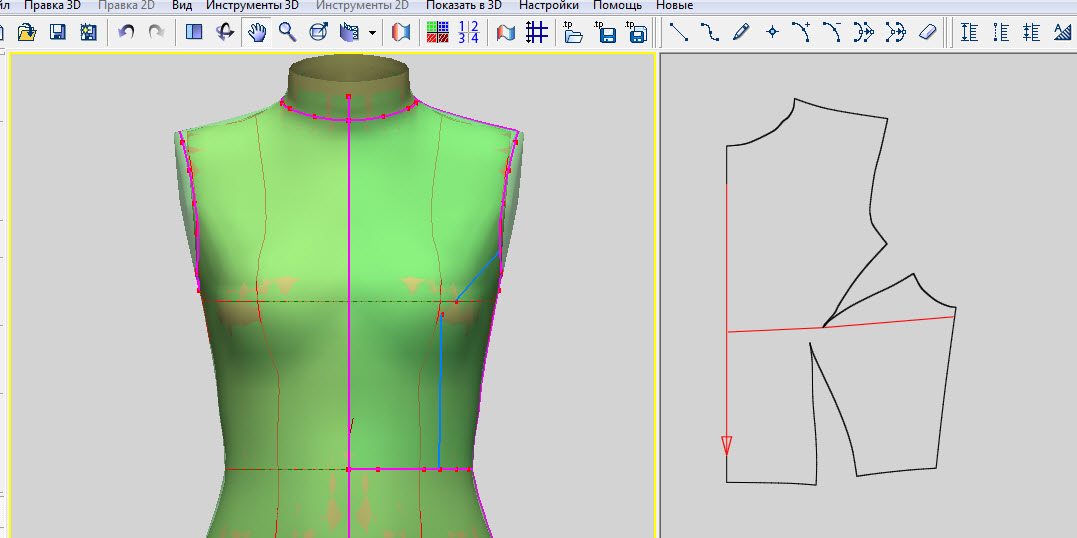Activate the magnifier zoom tool
Image resolution: width=1077 pixels, height=538 pixels.
(287, 32)
